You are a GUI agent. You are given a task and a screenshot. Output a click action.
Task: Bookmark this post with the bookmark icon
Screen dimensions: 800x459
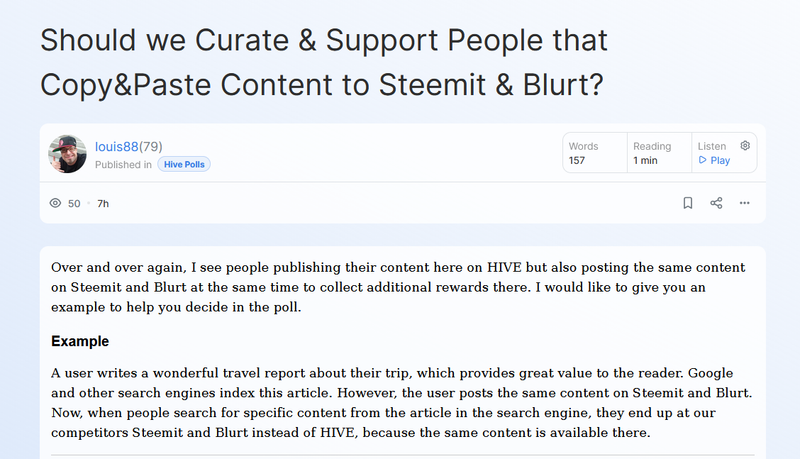click(x=688, y=203)
